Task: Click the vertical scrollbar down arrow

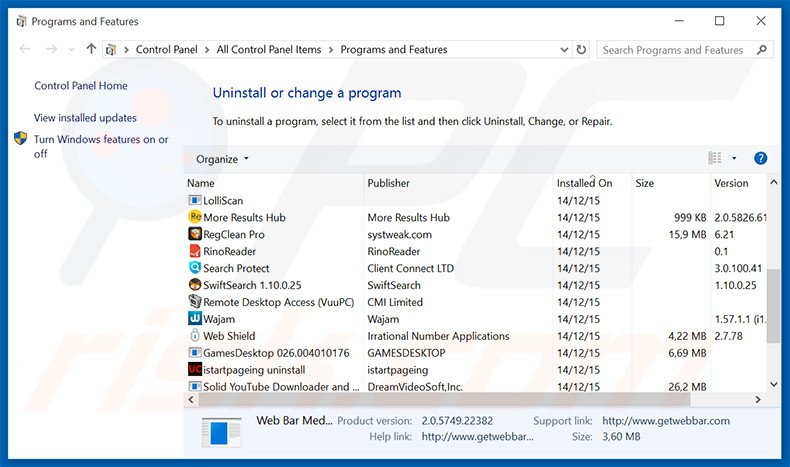Action: tap(774, 384)
